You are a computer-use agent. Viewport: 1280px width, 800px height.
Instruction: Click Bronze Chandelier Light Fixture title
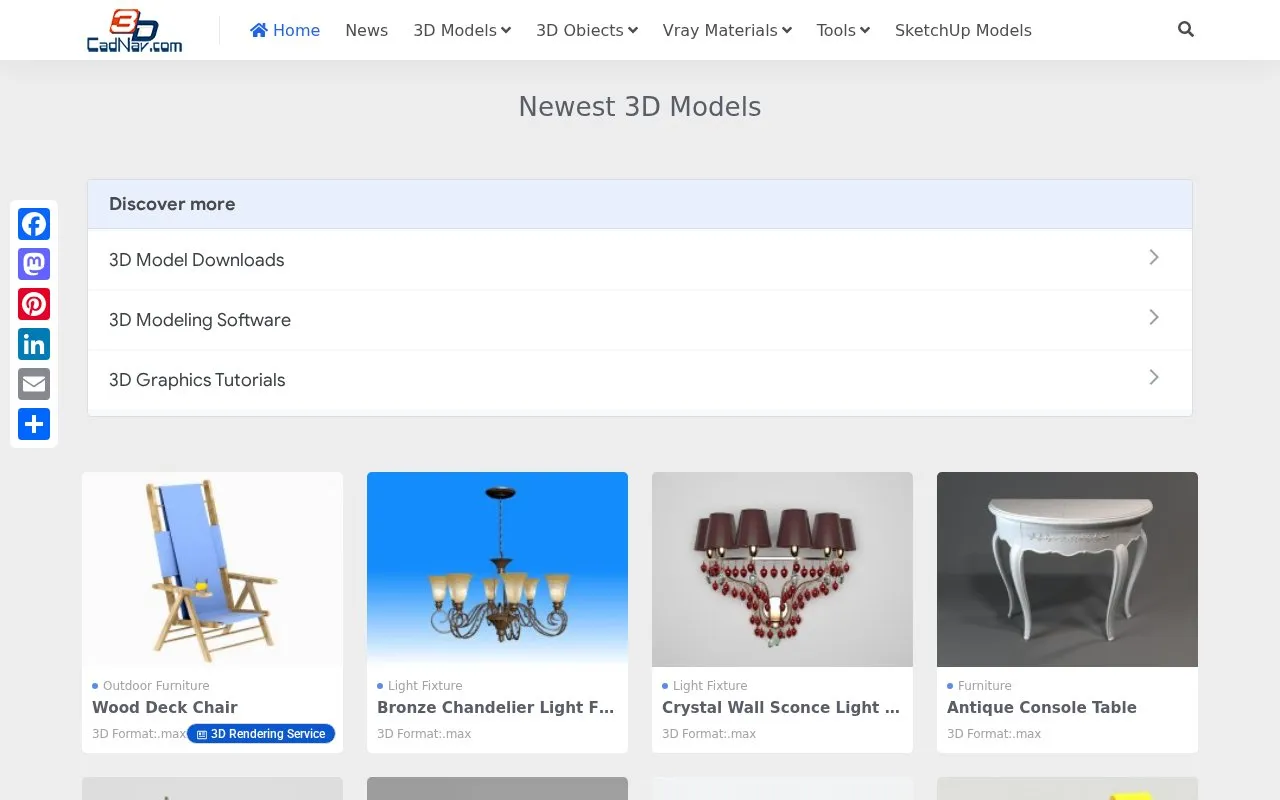tap(496, 707)
